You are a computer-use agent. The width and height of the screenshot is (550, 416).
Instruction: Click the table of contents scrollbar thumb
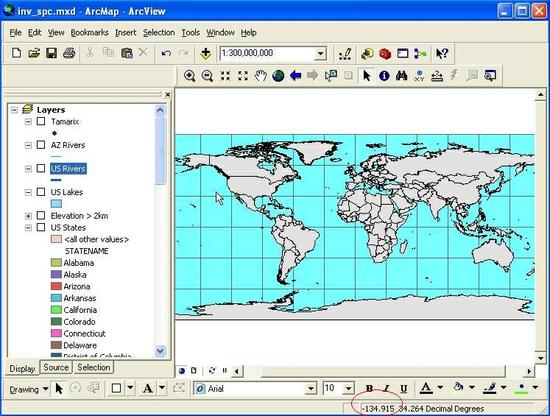coord(160,151)
